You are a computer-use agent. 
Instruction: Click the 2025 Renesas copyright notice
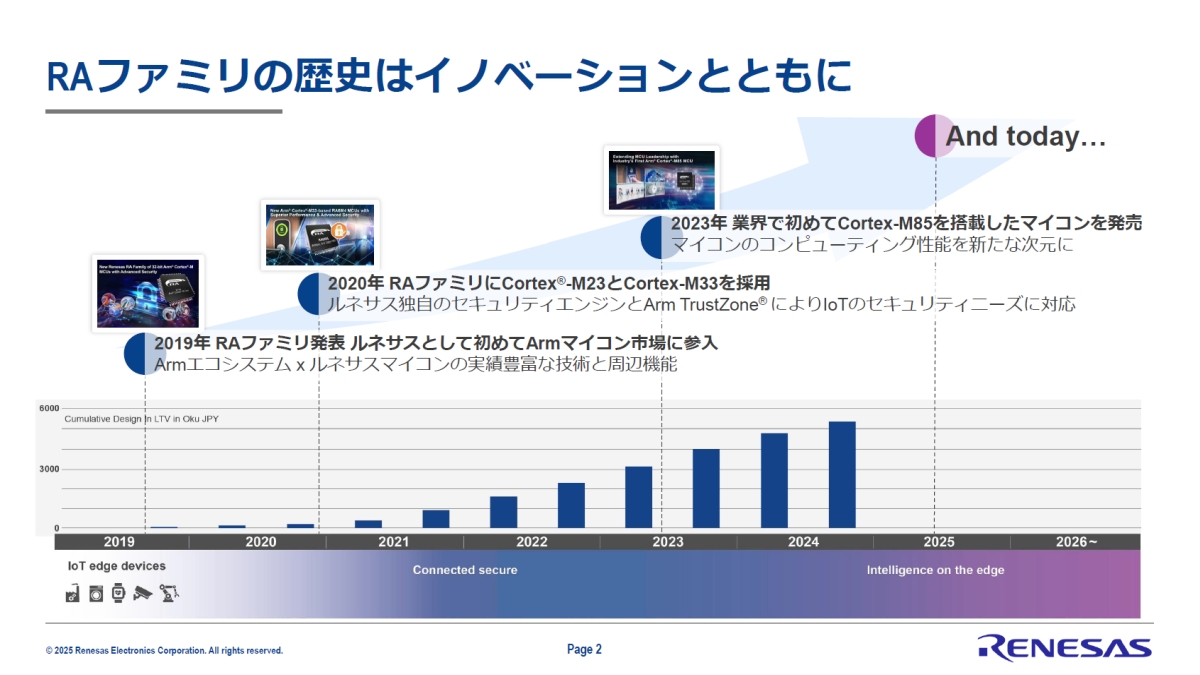pos(165,649)
